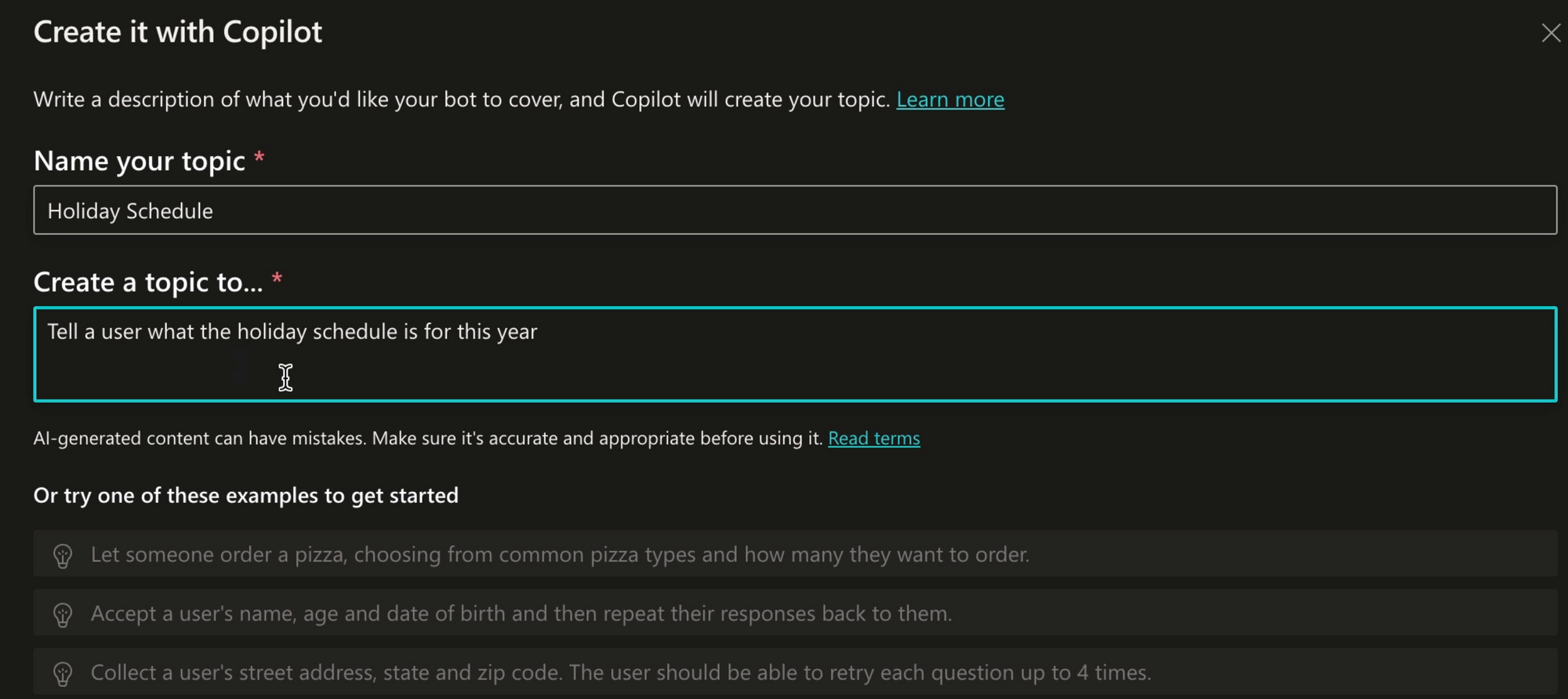
Task: Click the AI-generated content disclaimer text
Action: [427, 439]
